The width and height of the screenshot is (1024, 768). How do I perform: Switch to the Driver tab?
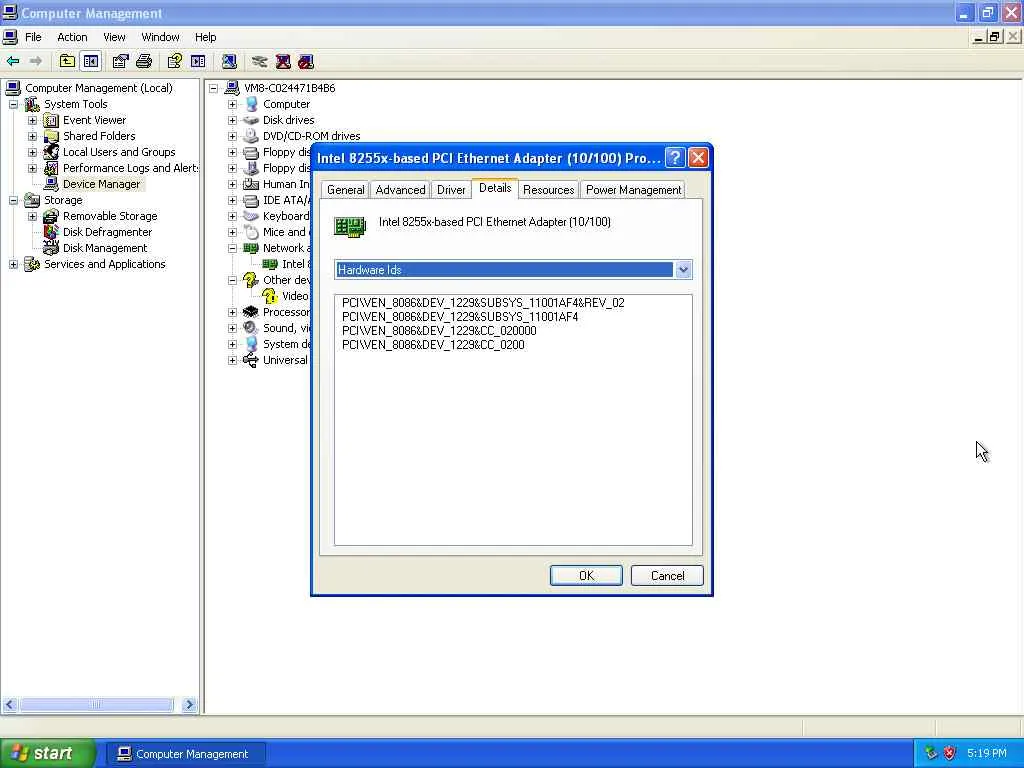pos(451,190)
